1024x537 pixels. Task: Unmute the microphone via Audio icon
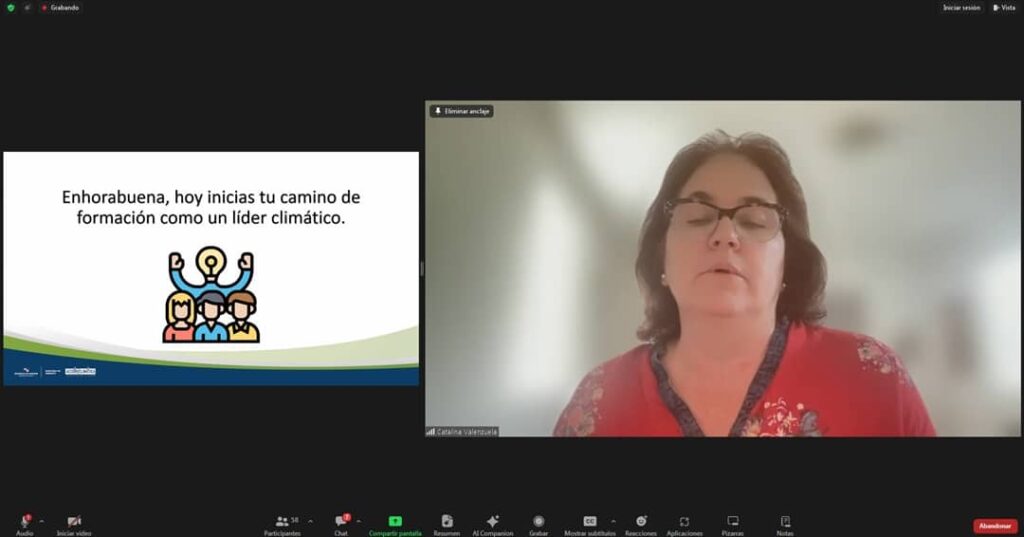pos(25,524)
